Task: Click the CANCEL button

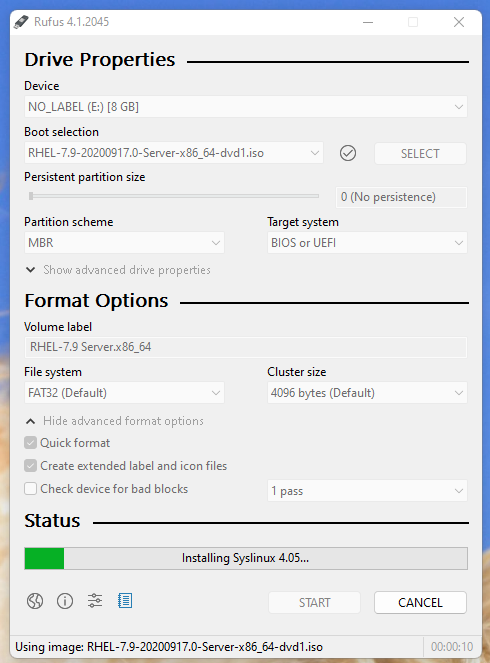Action: (420, 603)
